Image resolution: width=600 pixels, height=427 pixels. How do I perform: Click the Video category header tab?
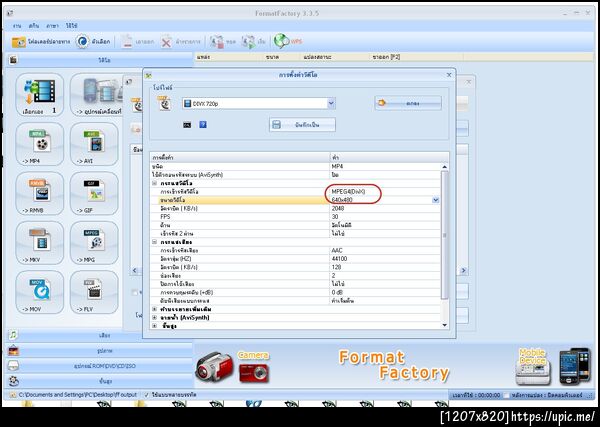[x=99, y=60]
